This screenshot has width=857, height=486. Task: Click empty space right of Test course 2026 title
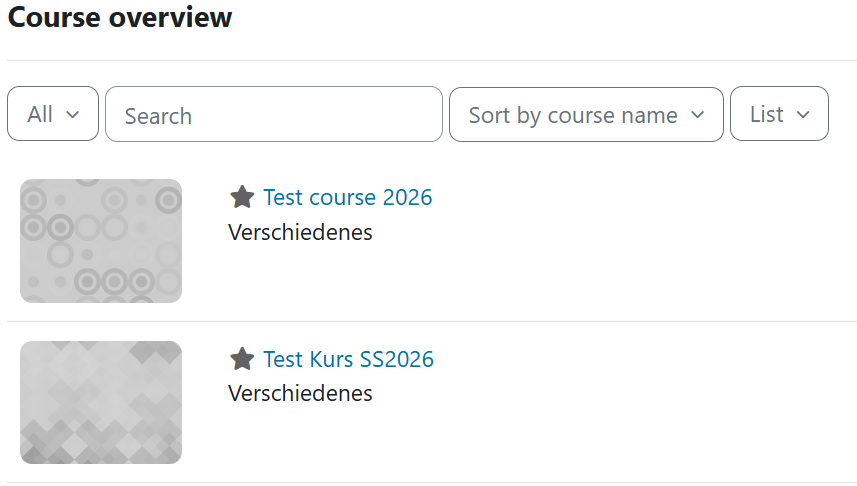[640, 197]
